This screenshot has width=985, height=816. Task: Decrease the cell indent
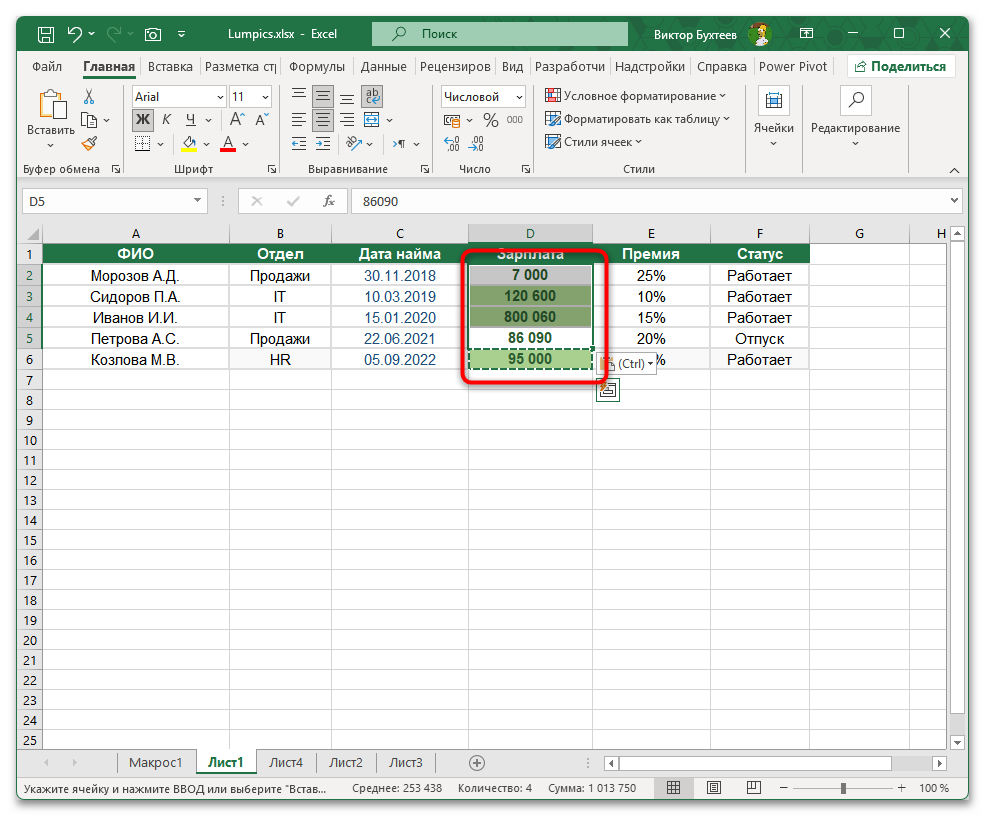click(x=299, y=144)
